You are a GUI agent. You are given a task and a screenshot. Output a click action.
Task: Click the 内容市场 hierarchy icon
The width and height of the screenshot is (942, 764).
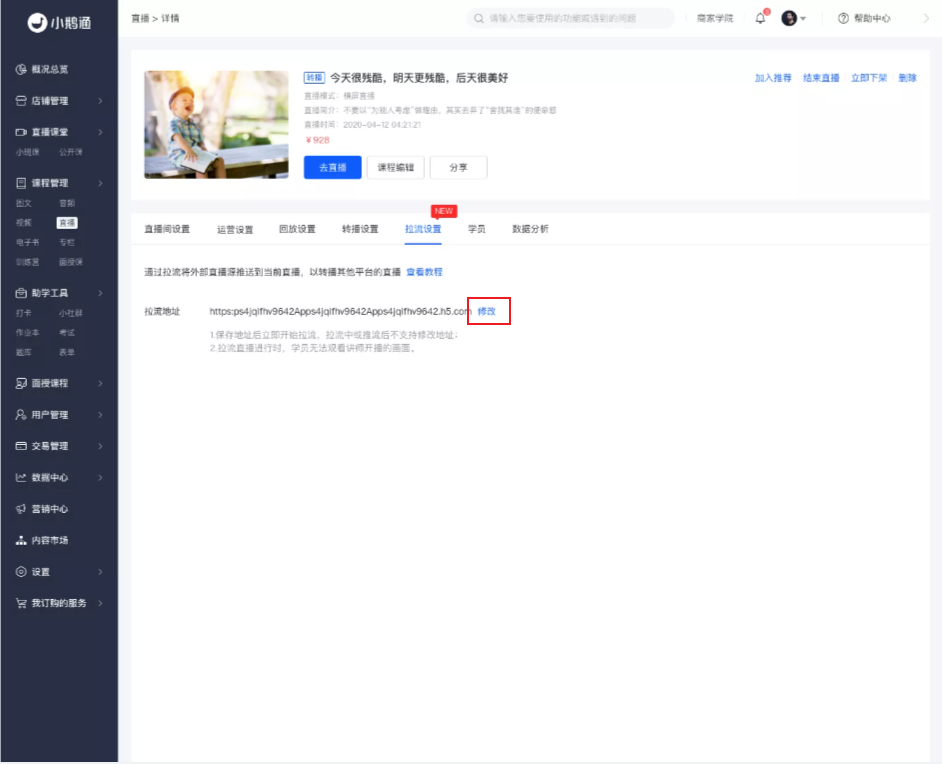pos(21,540)
